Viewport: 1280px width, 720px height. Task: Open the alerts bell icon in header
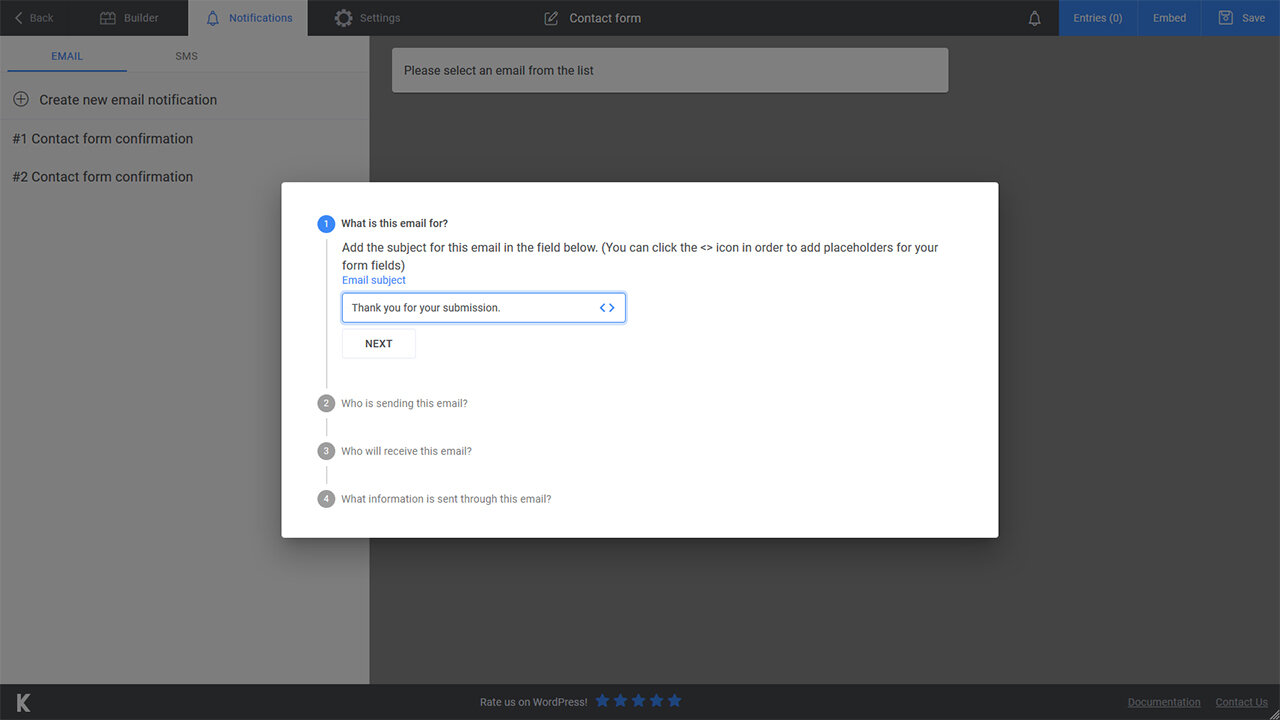coord(1035,18)
